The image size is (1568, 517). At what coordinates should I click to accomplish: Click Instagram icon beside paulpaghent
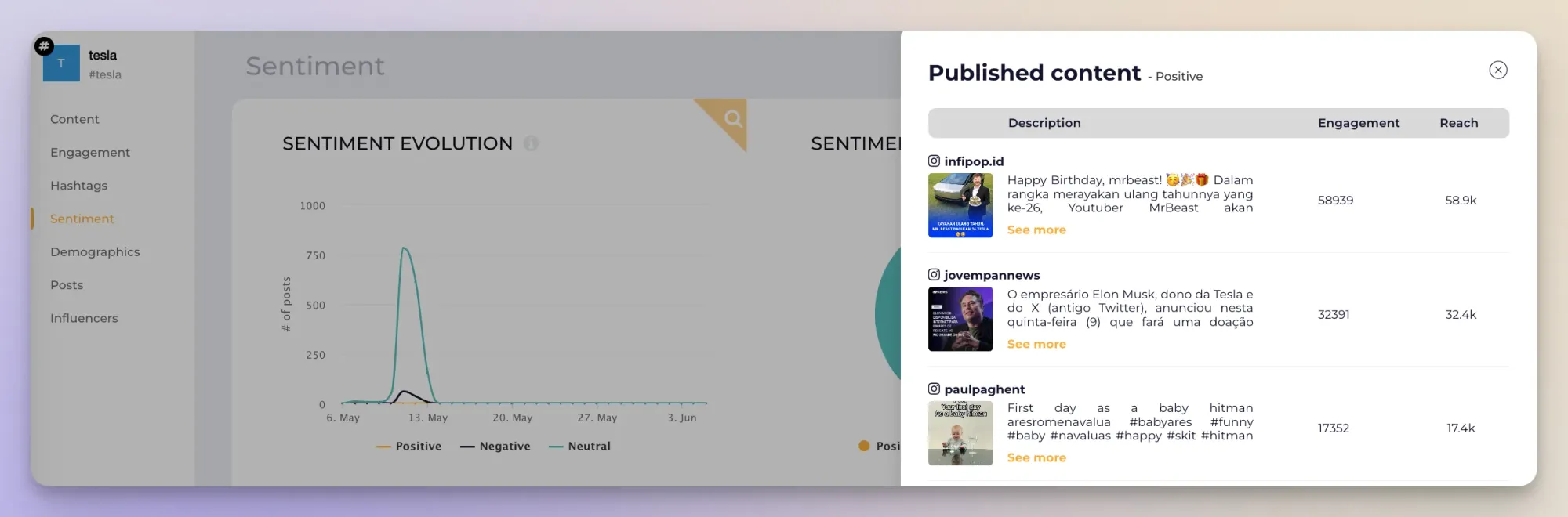pyautogui.click(x=934, y=389)
